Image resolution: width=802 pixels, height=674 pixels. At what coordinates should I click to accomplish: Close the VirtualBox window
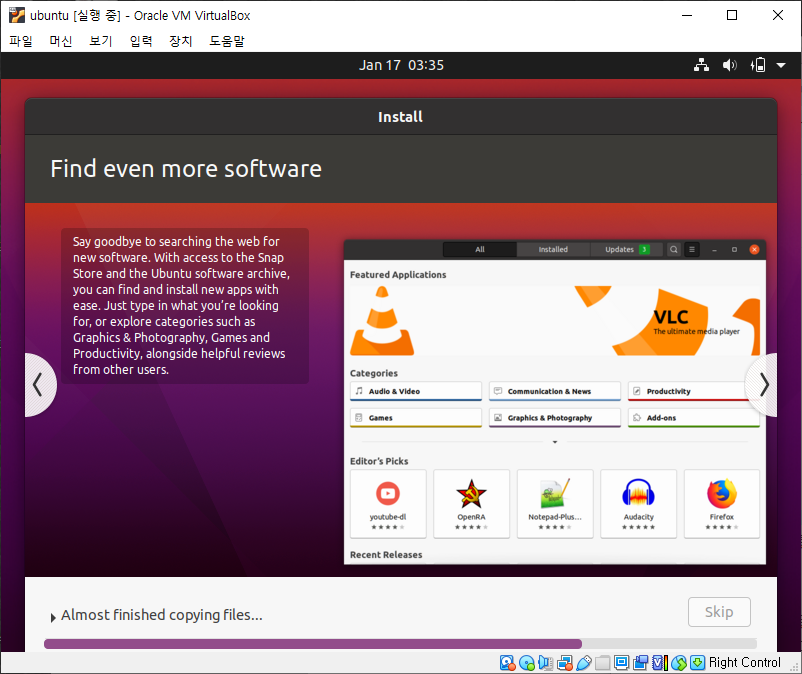(x=777, y=15)
